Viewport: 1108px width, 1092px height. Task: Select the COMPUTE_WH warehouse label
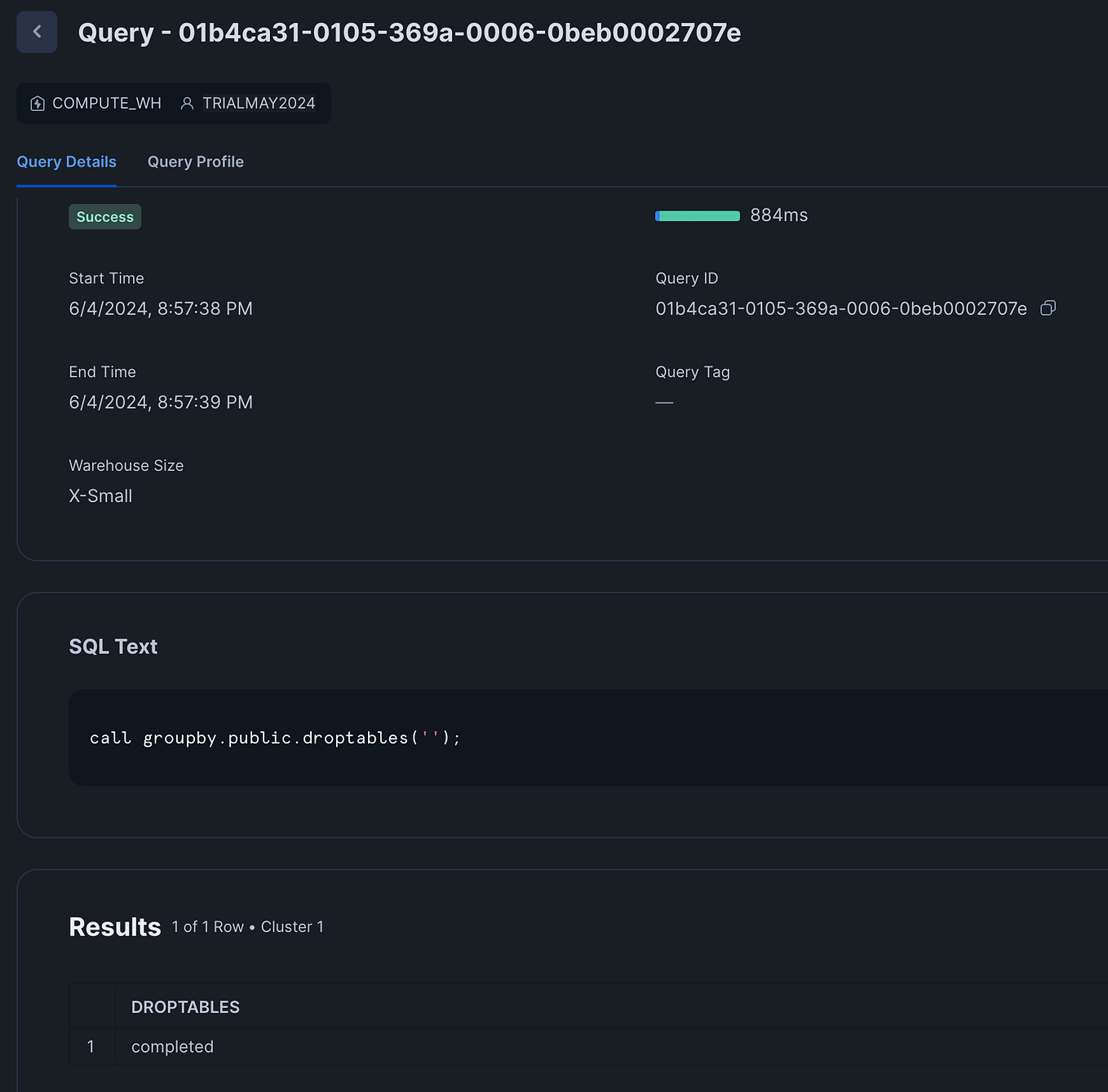point(107,103)
